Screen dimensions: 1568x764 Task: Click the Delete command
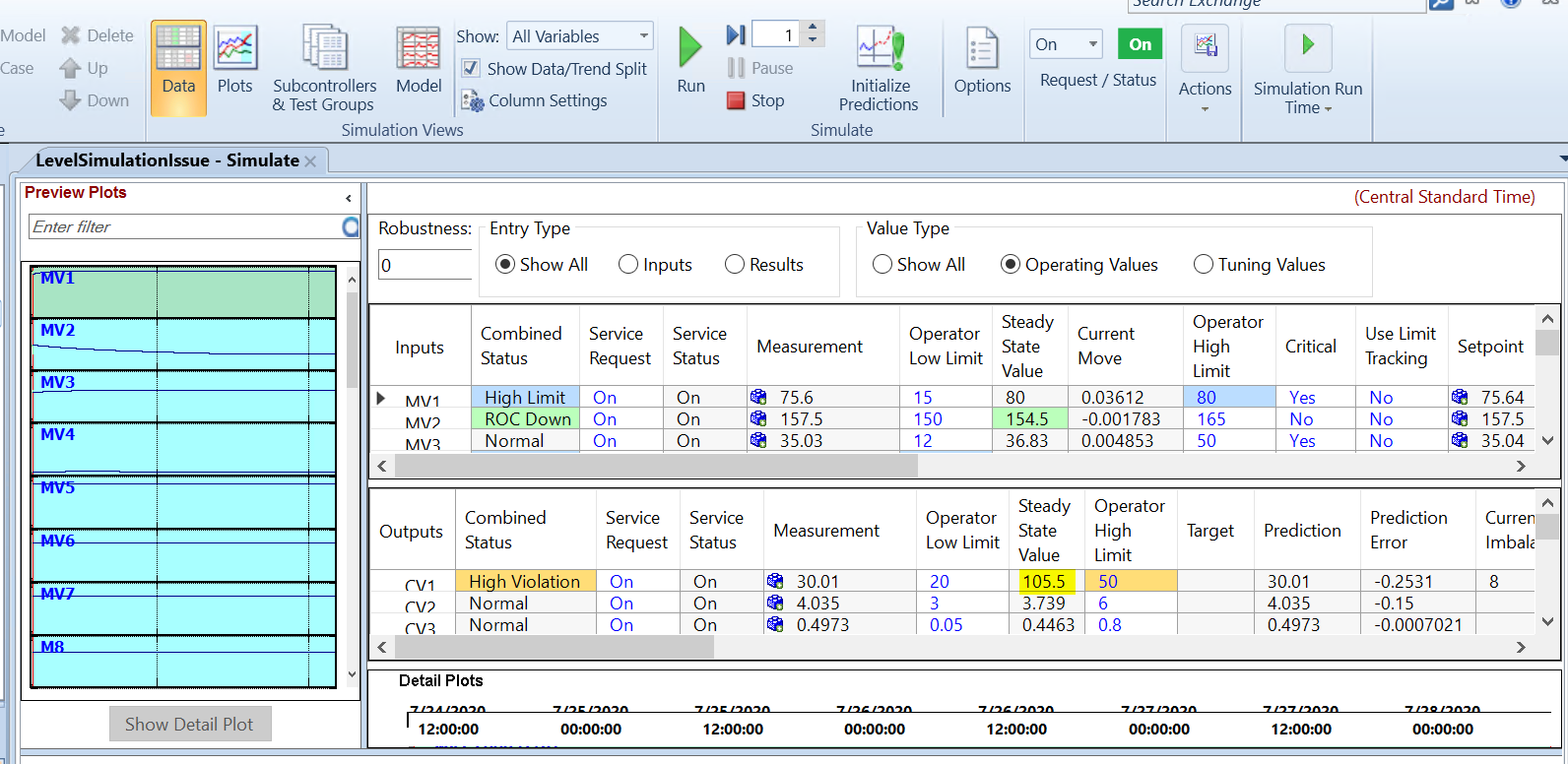pyautogui.click(x=98, y=35)
